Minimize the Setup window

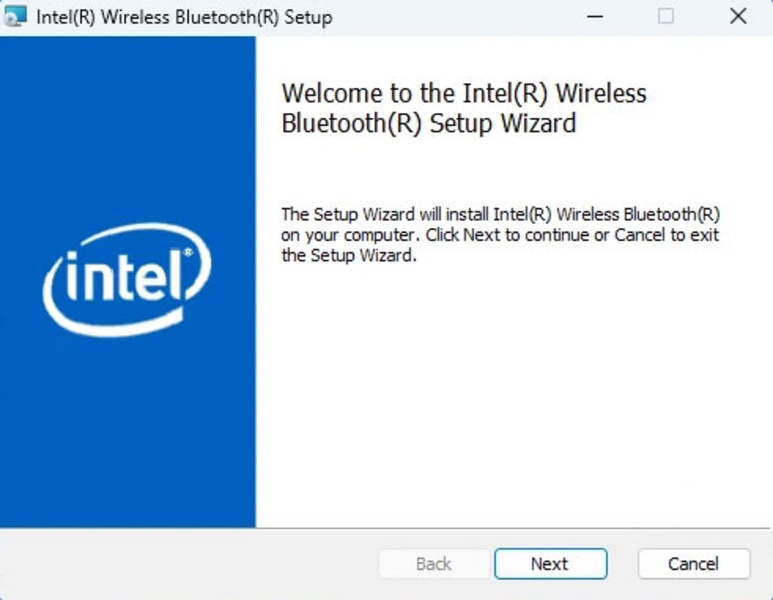[x=594, y=17]
